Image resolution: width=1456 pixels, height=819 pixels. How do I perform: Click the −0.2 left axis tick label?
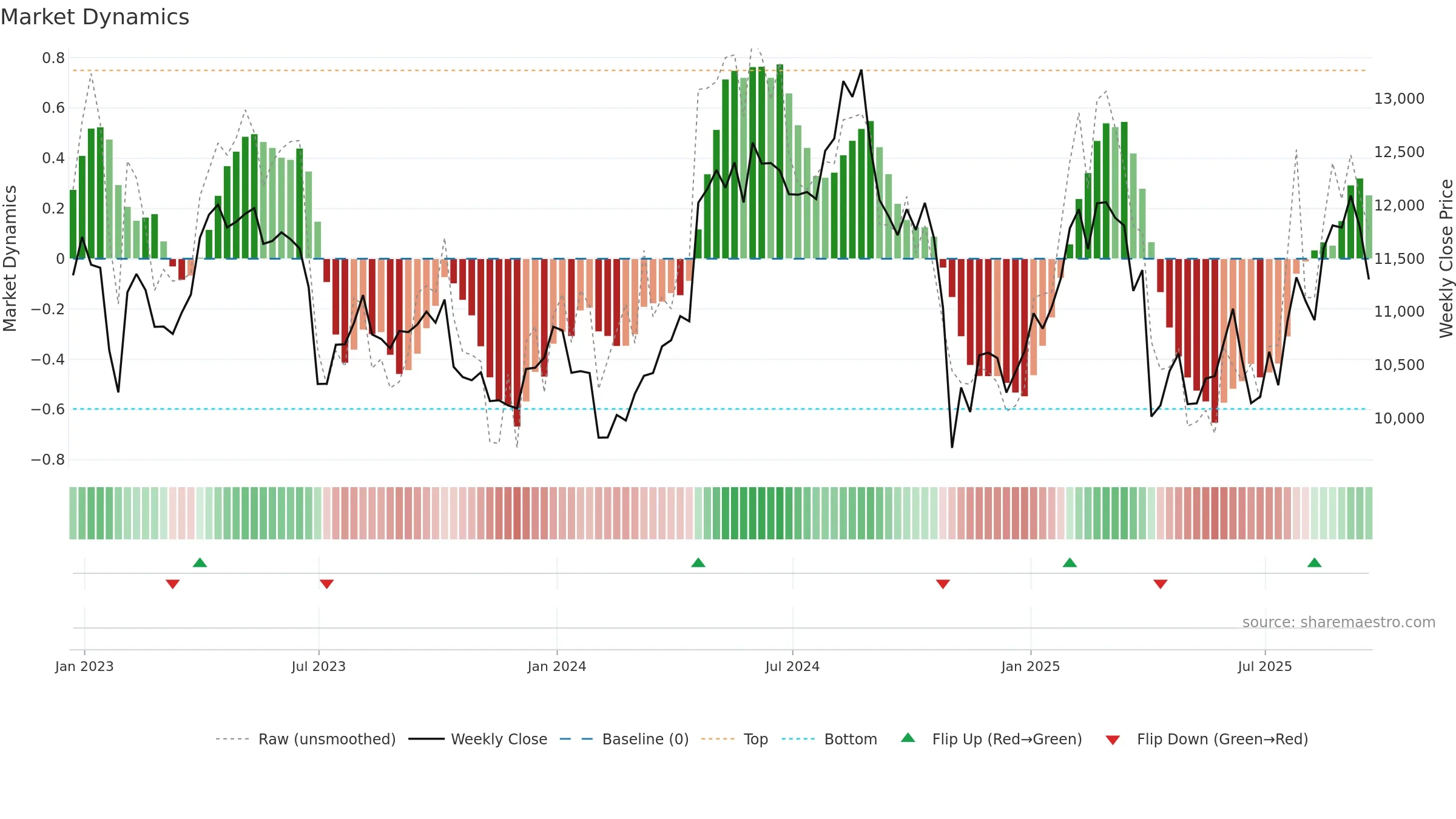pos(48,309)
